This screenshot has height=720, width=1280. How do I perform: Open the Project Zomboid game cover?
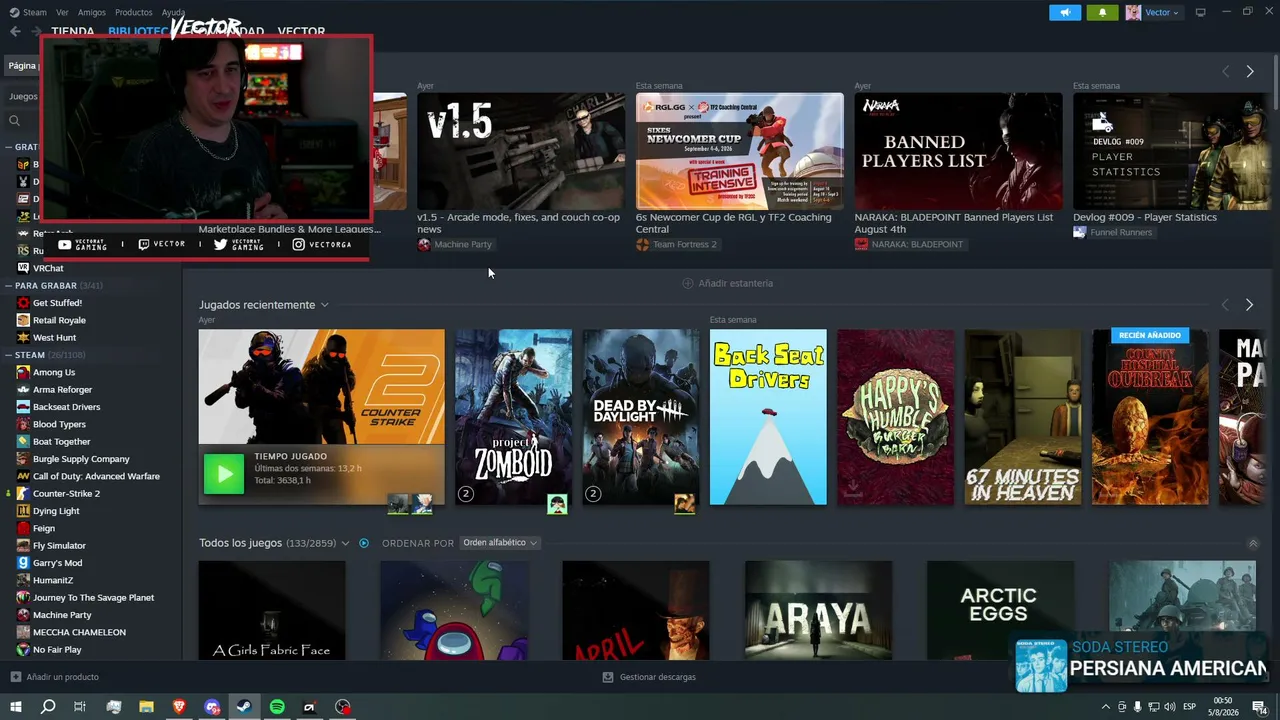[514, 417]
